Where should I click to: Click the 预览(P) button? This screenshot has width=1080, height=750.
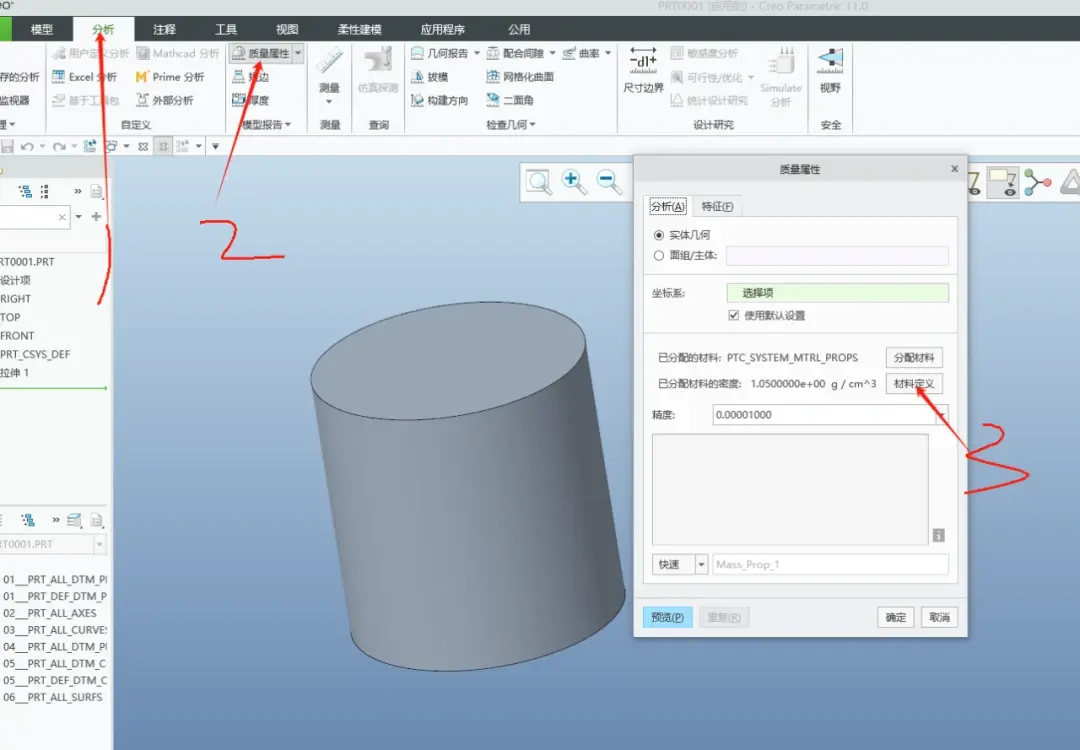[667, 617]
